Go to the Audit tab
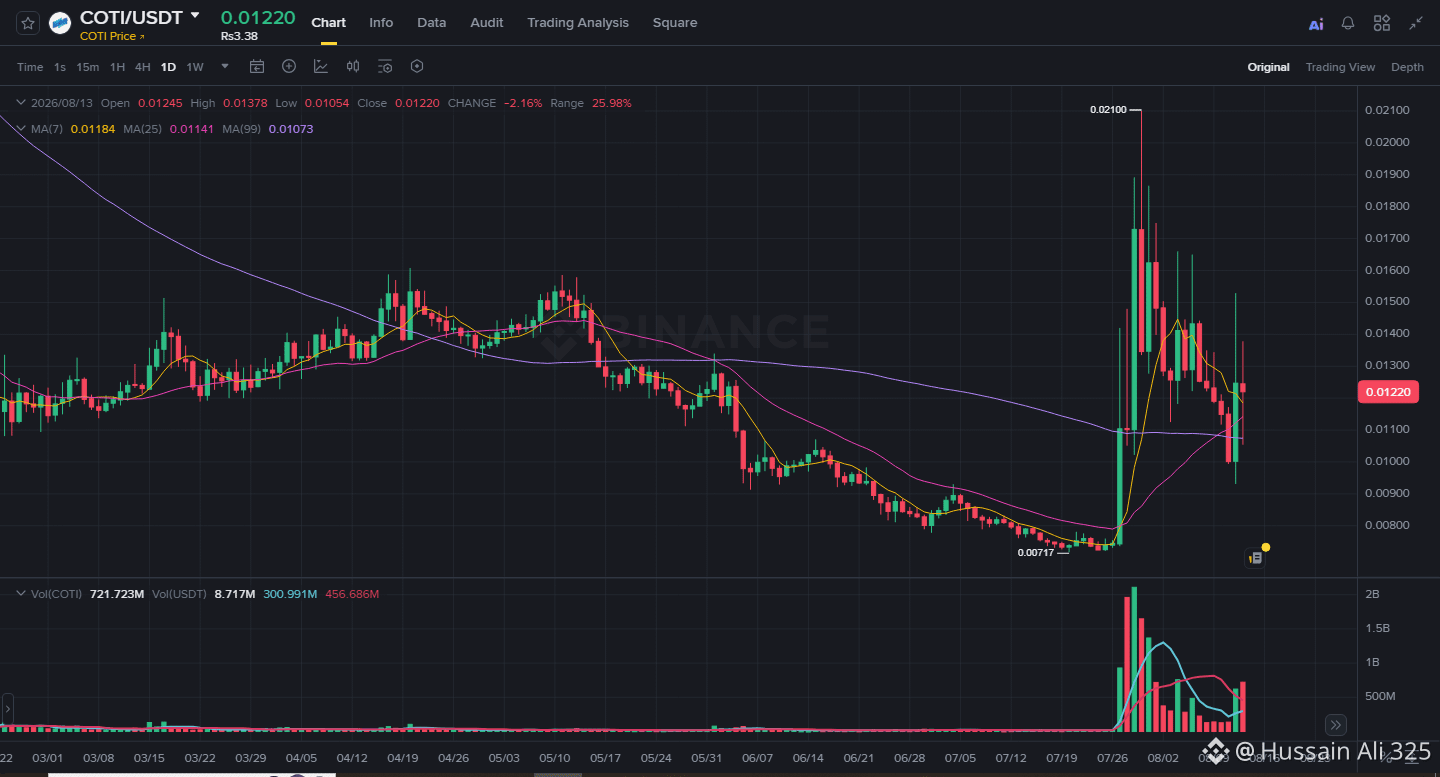 [487, 22]
